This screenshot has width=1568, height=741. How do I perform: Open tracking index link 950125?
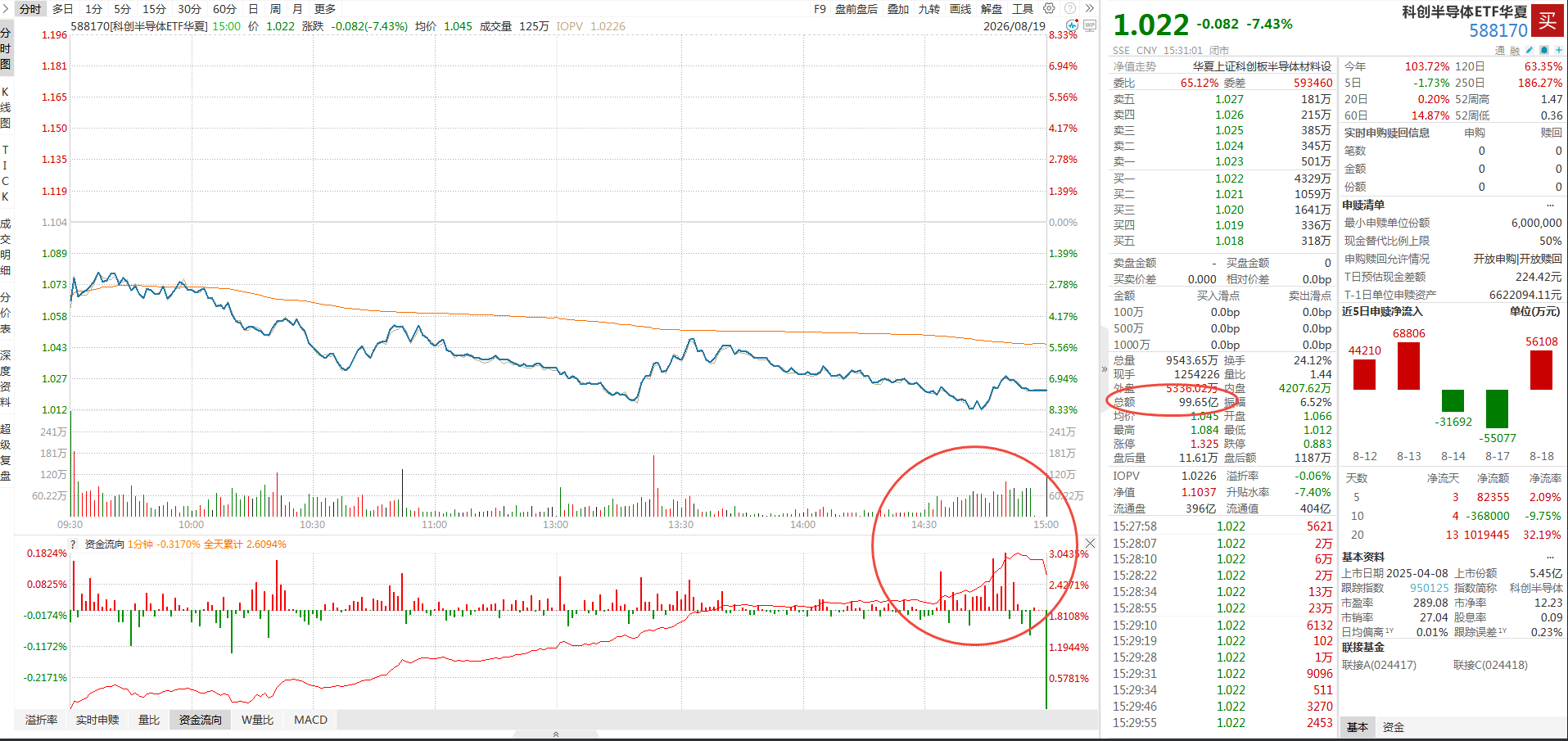point(1429,588)
